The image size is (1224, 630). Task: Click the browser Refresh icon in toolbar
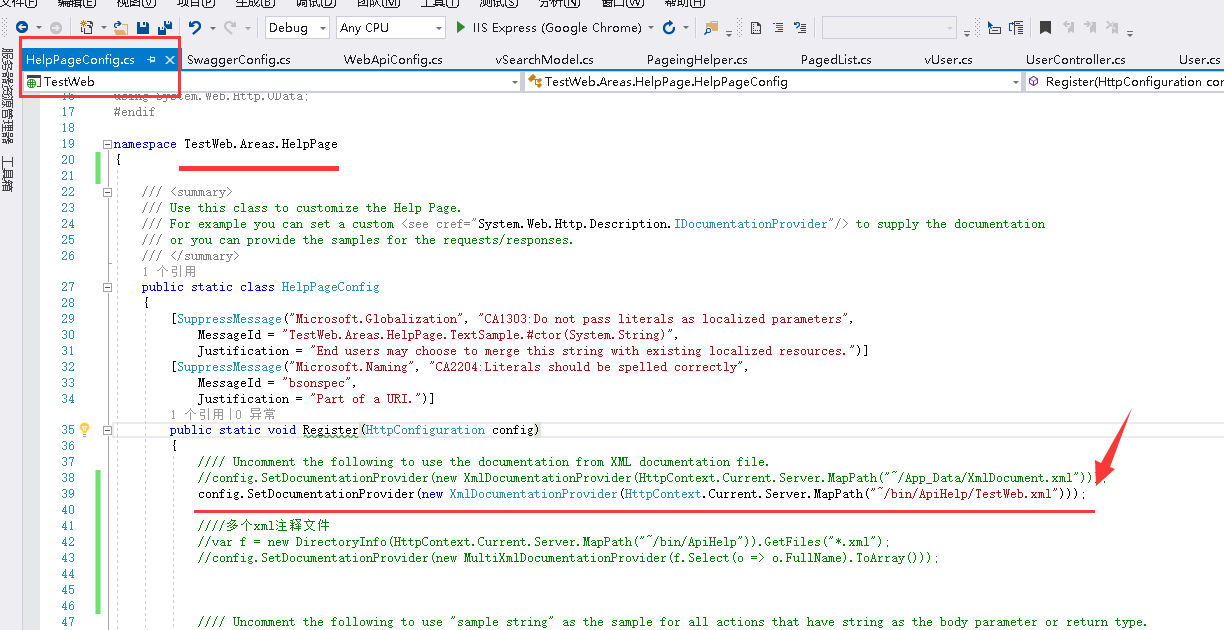(x=669, y=28)
